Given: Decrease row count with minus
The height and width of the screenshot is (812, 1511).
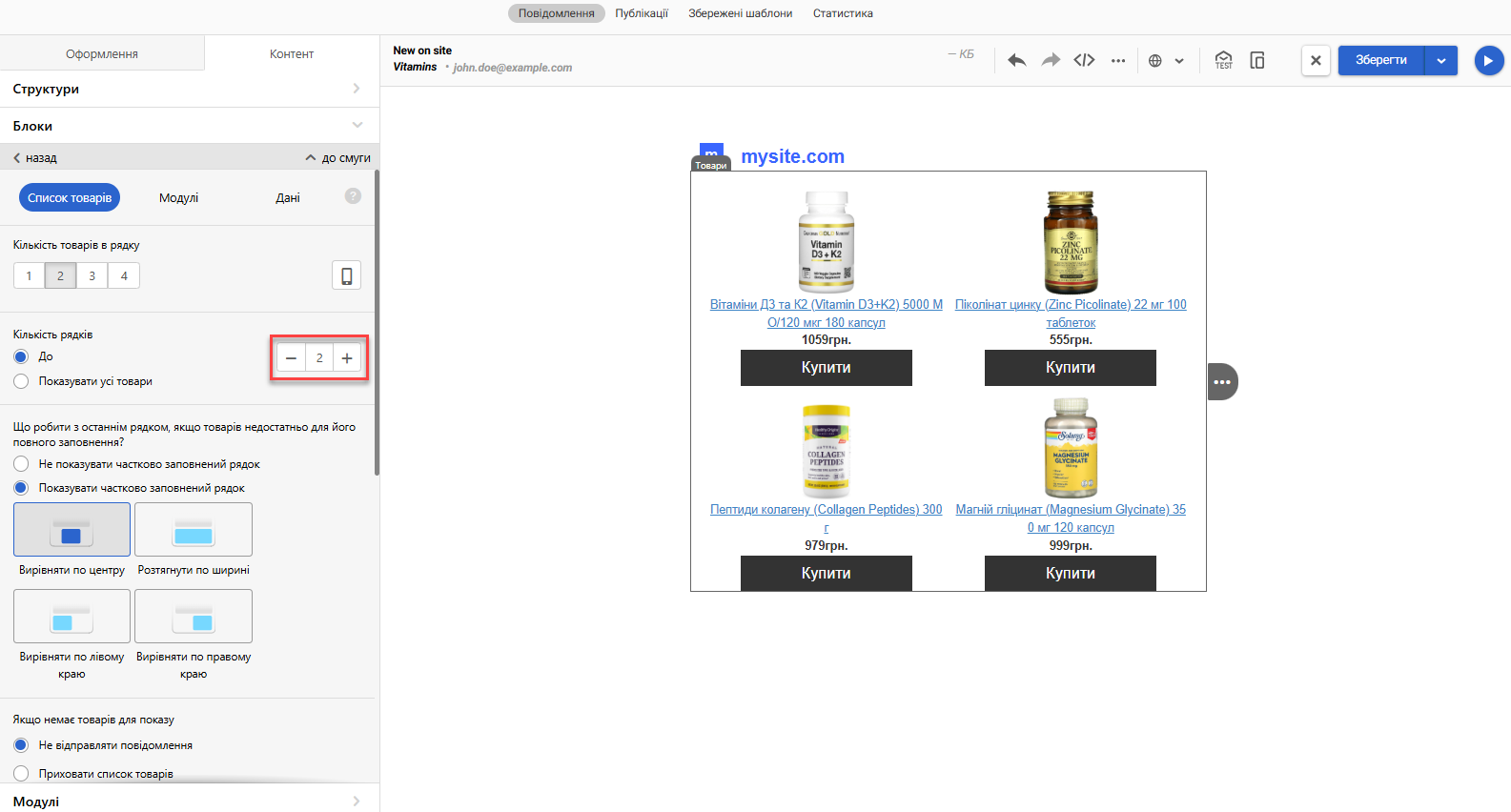Looking at the screenshot, I should click(291, 358).
